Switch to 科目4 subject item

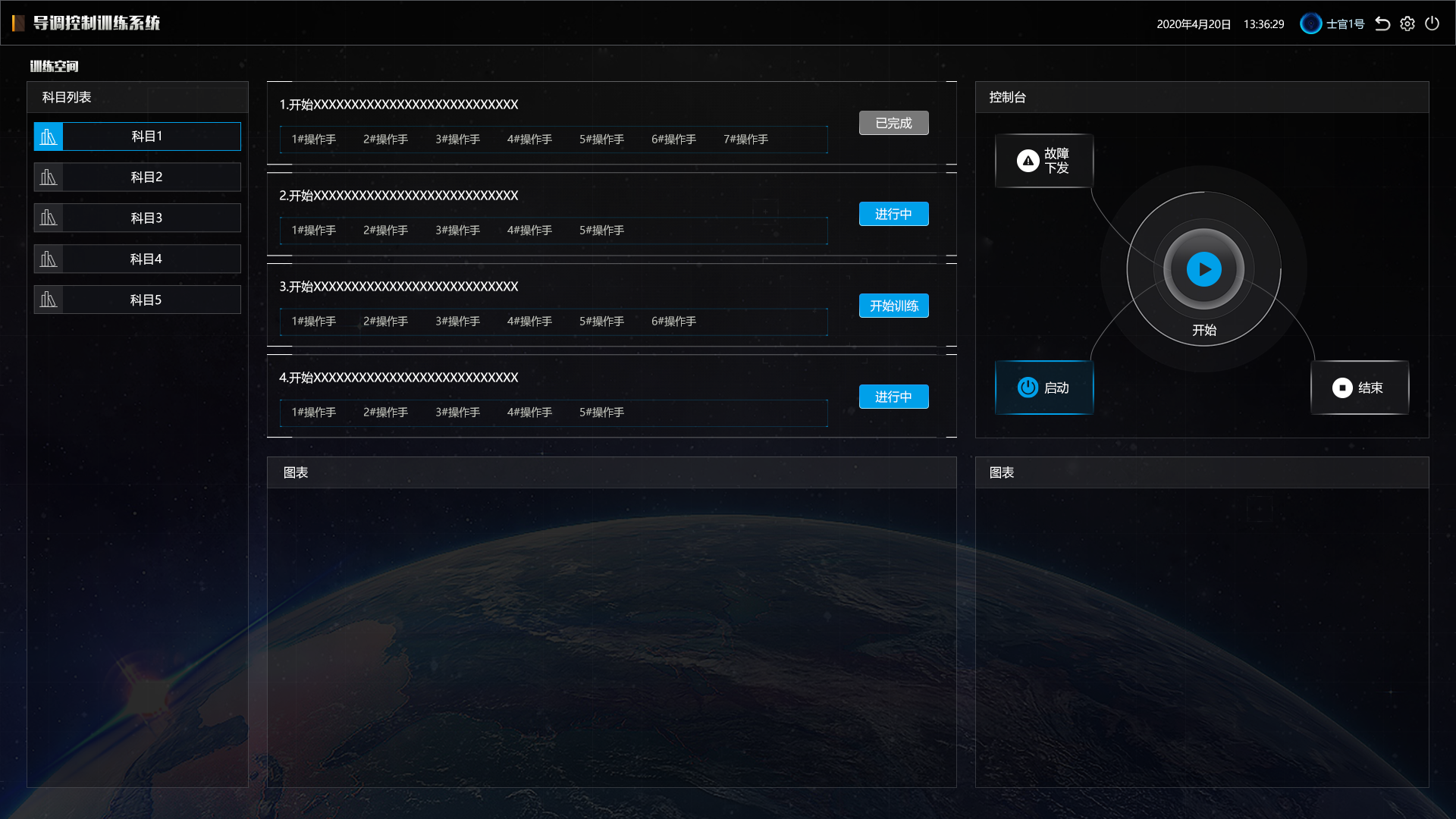click(147, 259)
